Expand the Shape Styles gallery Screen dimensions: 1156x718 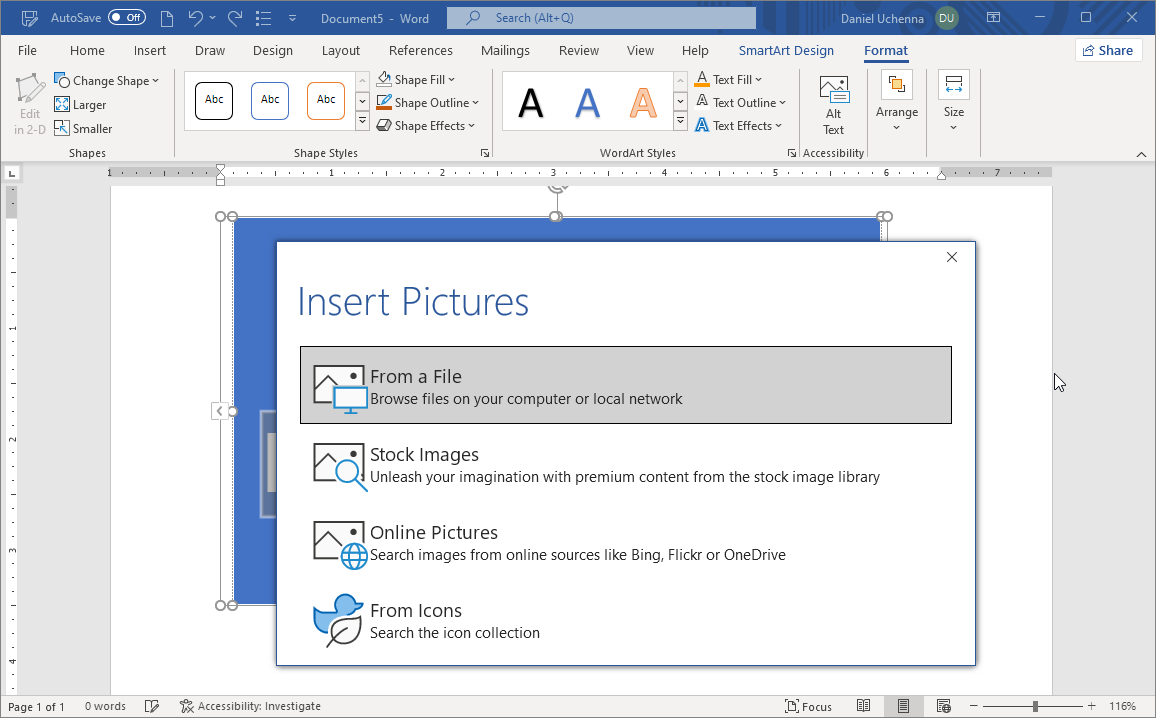pos(361,120)
